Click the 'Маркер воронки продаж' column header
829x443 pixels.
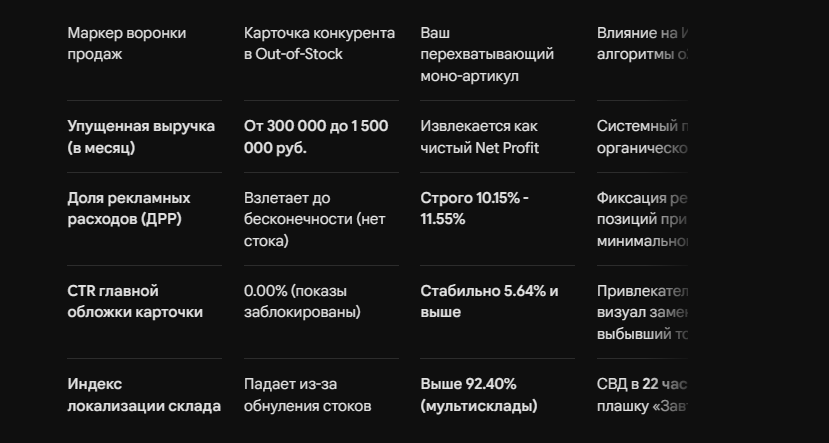pyautogui.click(x=127, y=44)
